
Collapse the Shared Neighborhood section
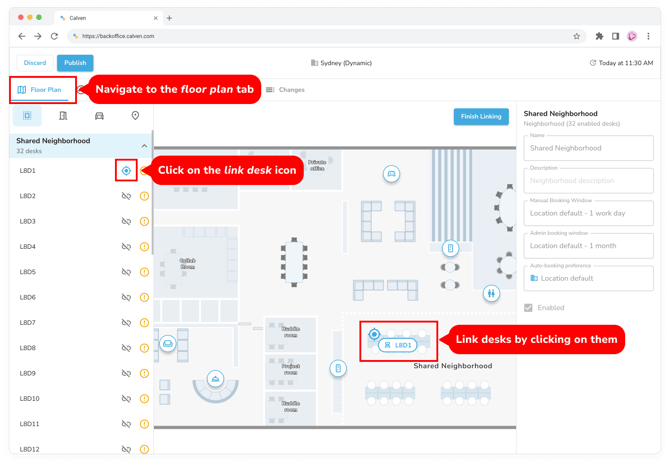[x=143, y=146]
